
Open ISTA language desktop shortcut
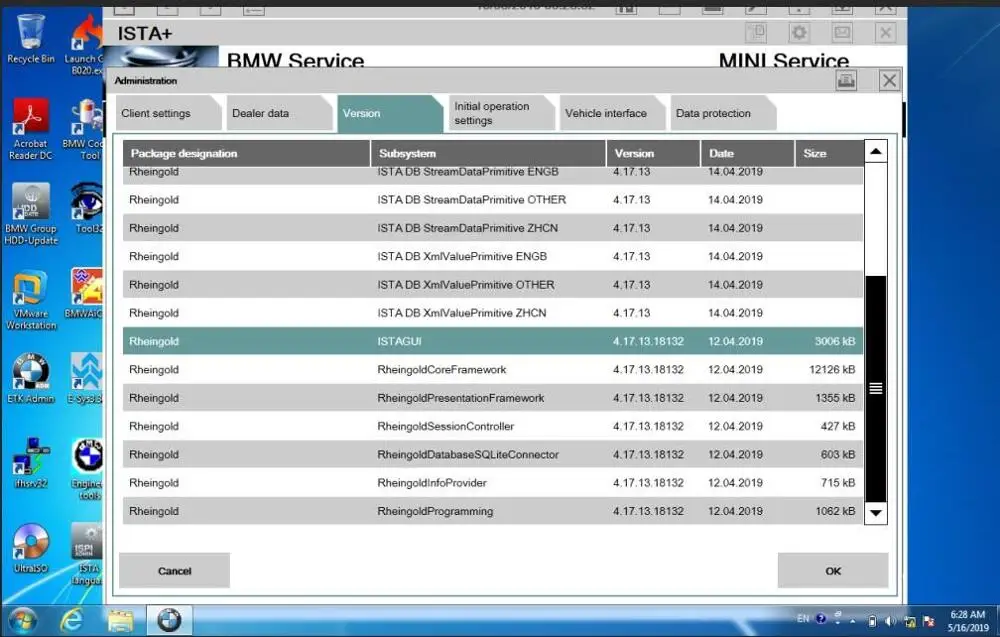[86, 555]
